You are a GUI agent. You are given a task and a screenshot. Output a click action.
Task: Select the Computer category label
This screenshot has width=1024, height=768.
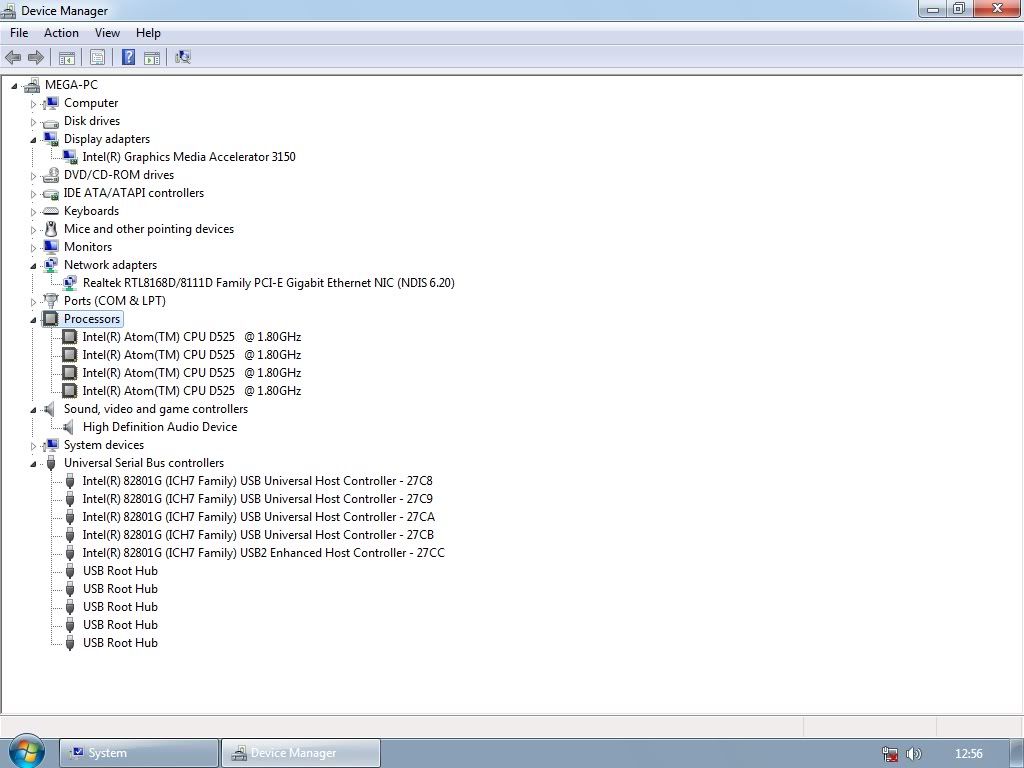coord(91,103)
